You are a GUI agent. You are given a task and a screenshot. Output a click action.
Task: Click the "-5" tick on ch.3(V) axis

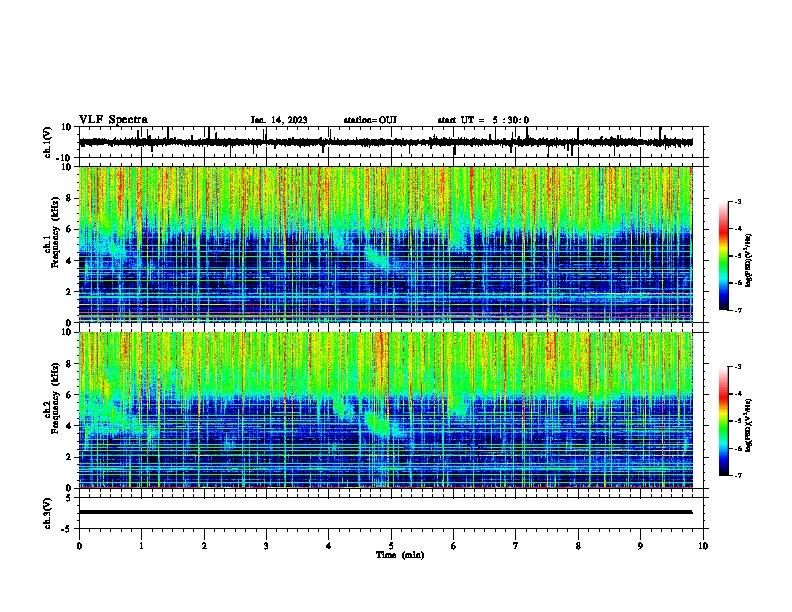click(67, 529)
